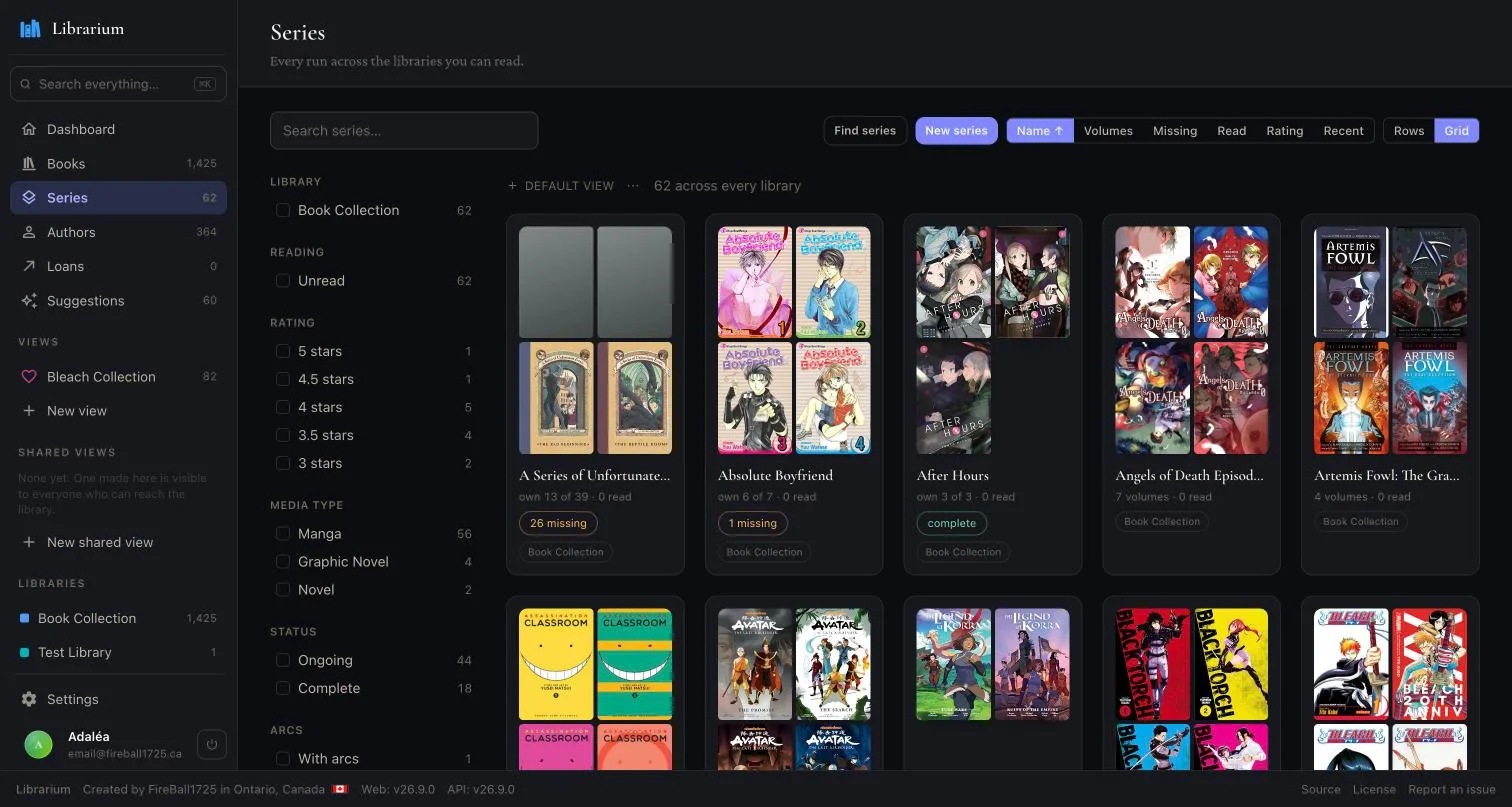
Task: Click the Search everything box
Action: point(118,84)
